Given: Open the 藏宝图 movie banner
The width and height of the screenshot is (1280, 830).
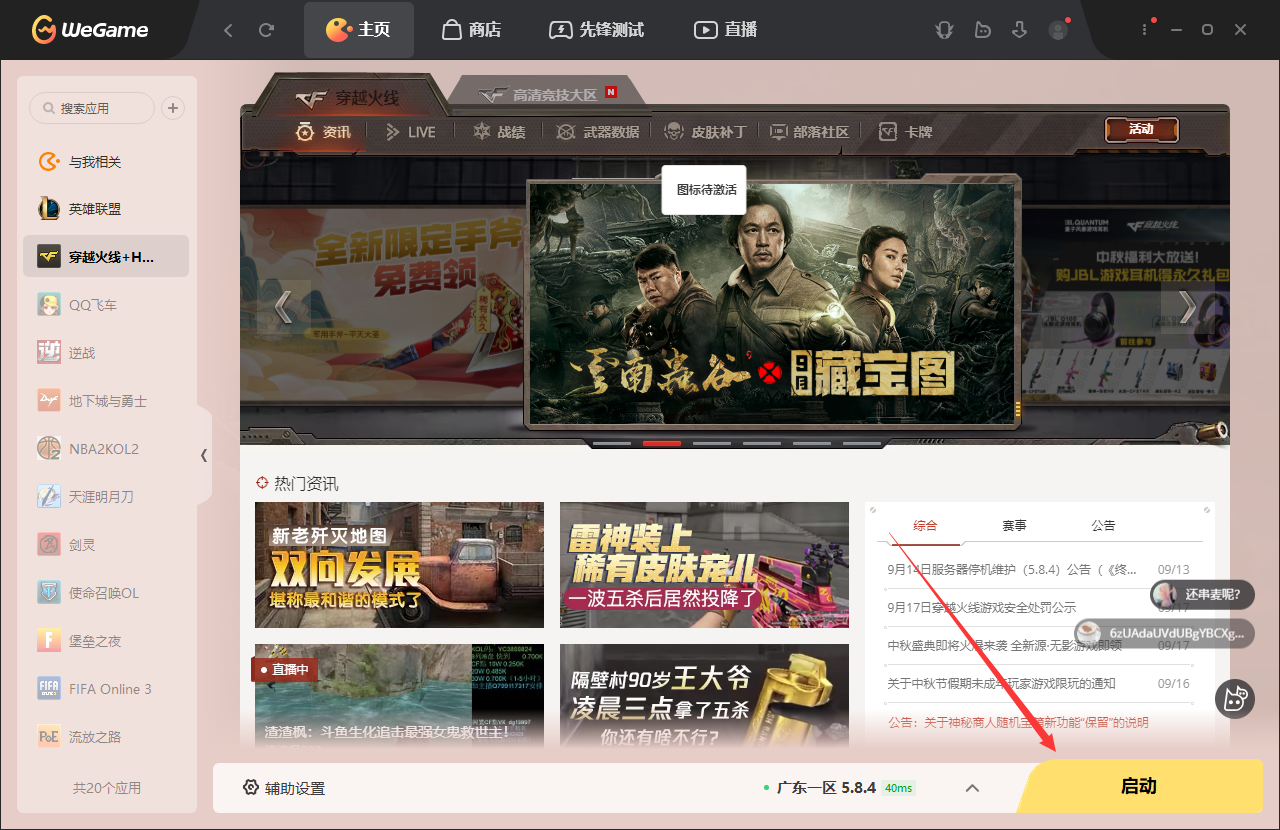Looking at the screenshot, I should click(772, 304).
